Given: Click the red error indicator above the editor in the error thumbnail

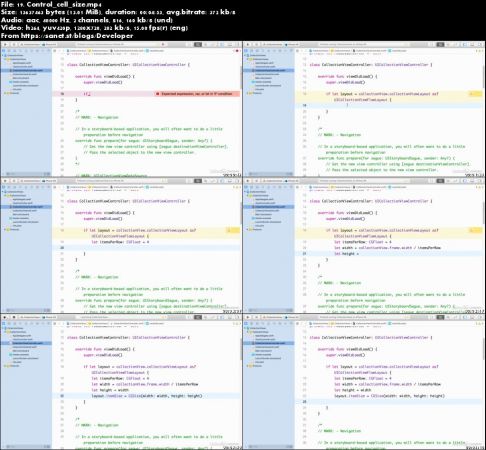Looking at the screenshot, I should (x=237, y=51).
